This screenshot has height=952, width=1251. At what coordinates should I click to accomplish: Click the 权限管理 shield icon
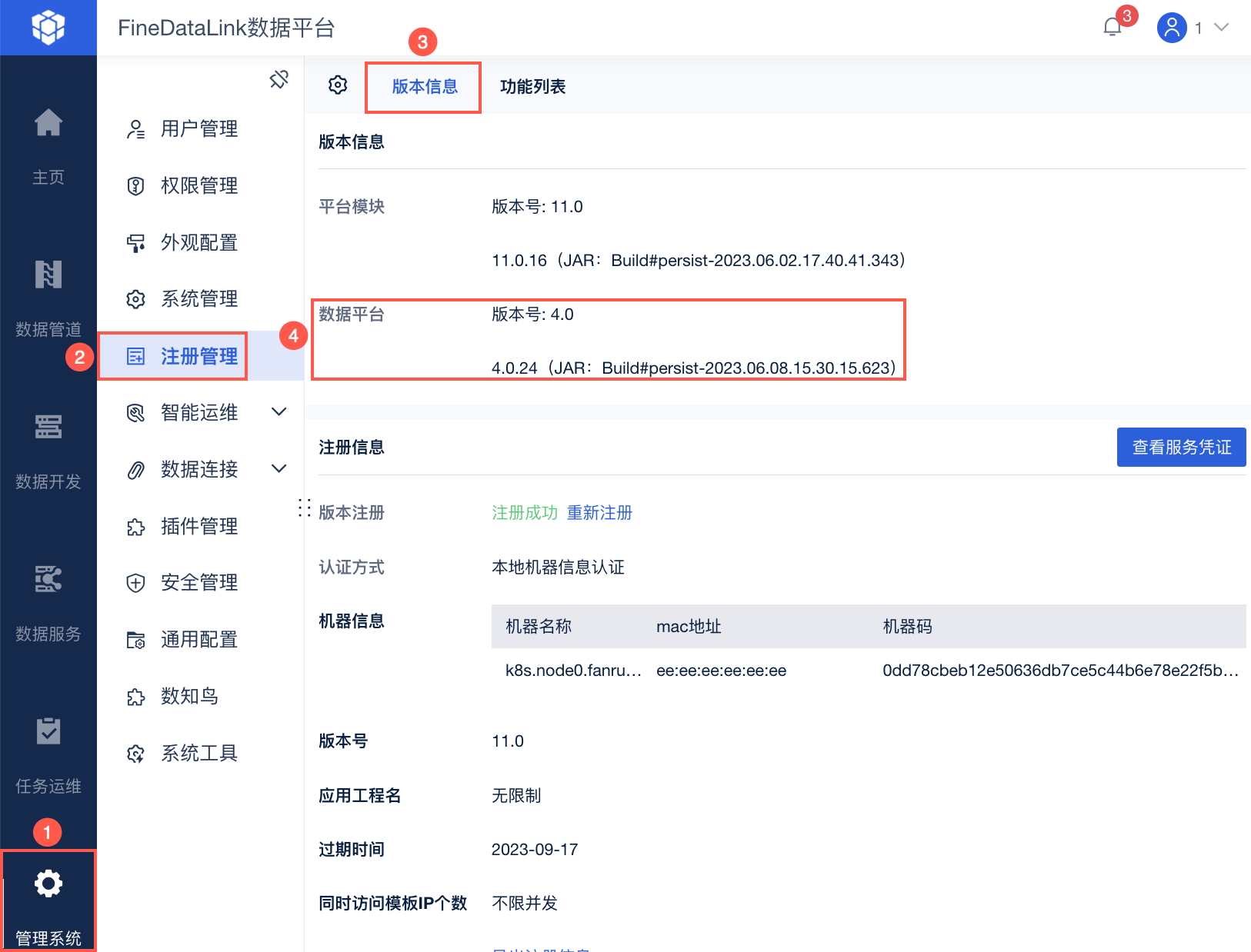tap(136, 186)
